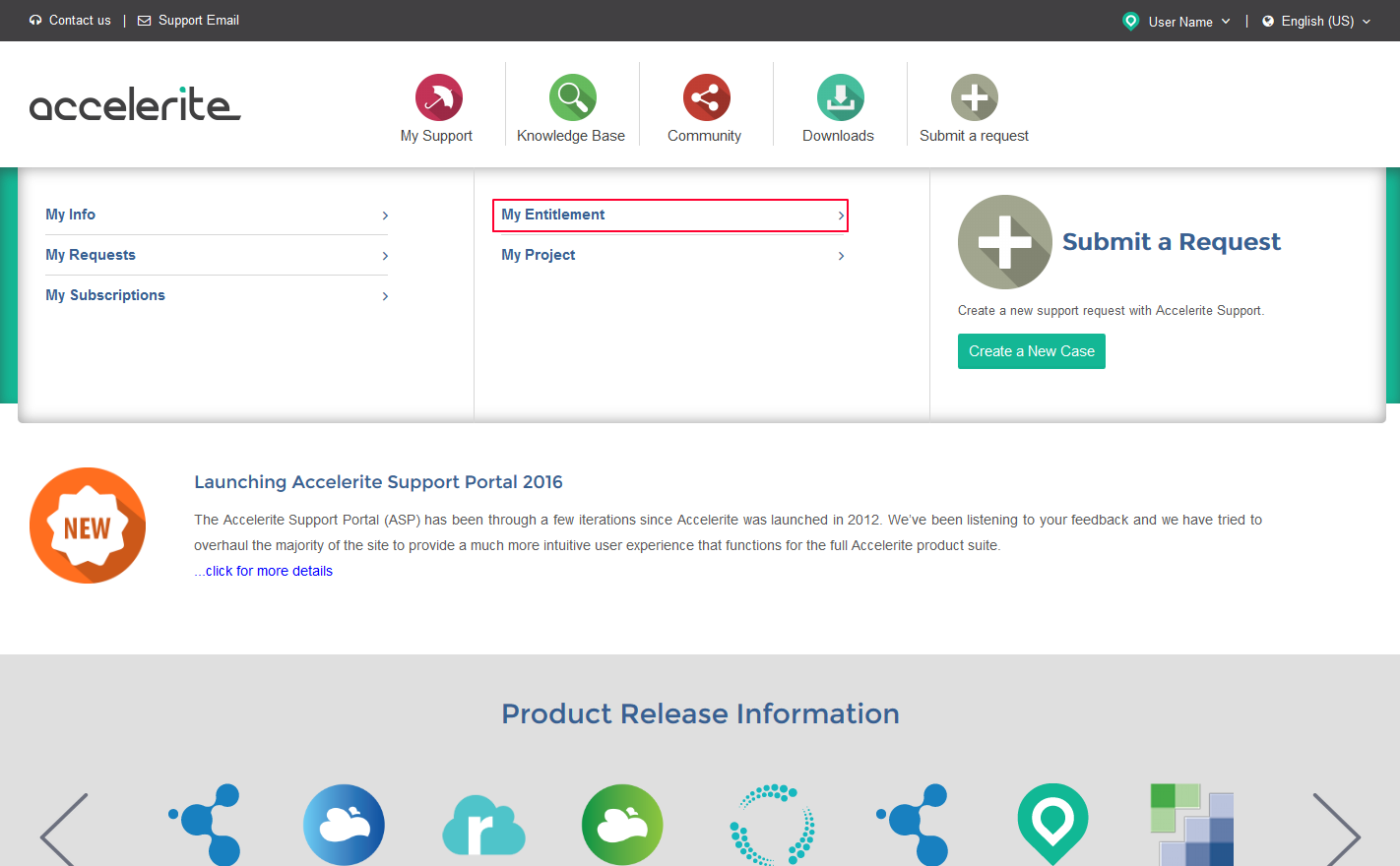The width and height of the screenshot is (1400, 866).
Task: Click the Submit a Request heading
Action: 1172,242
